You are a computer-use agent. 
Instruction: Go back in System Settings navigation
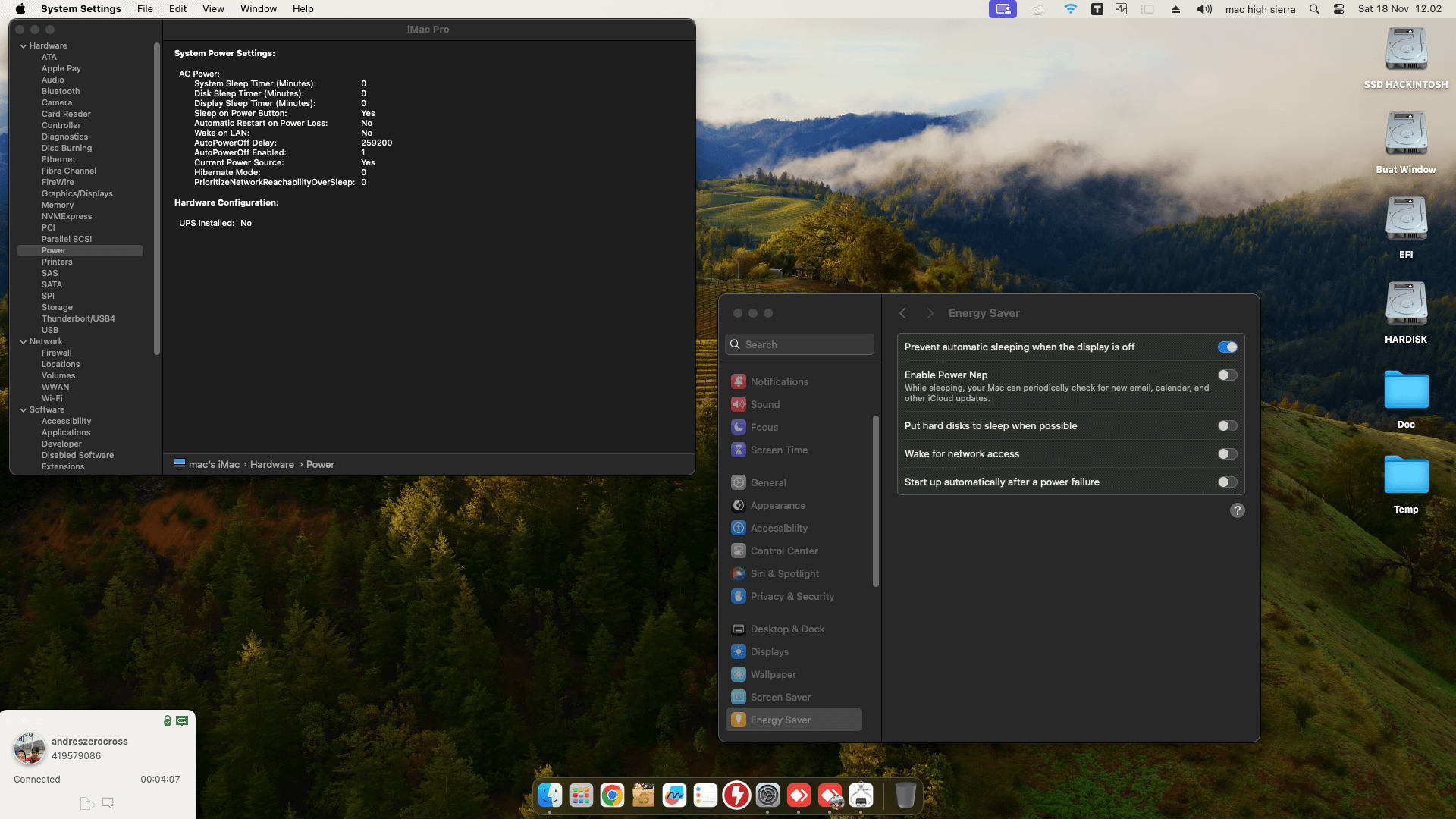pos(902,313)
